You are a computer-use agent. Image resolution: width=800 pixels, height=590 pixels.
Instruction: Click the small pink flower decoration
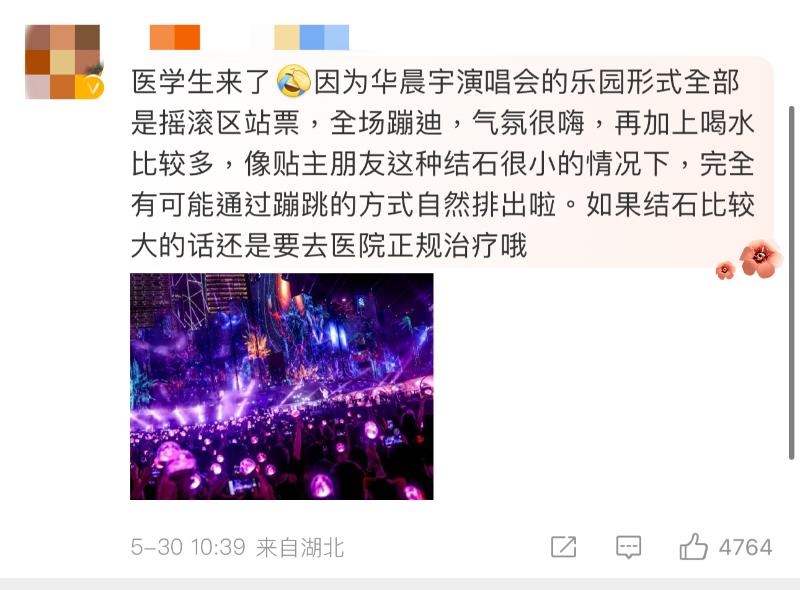click(x=724, y=270)
